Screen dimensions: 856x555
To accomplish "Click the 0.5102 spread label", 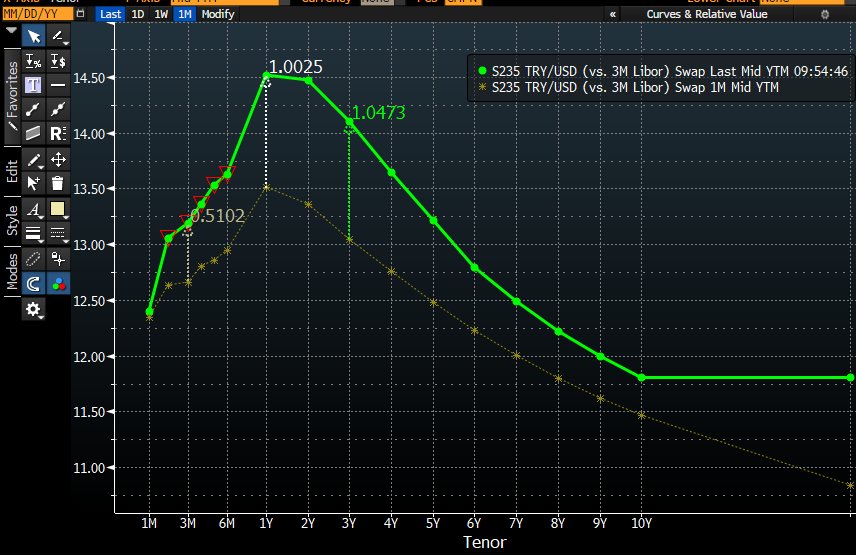I will (217, 216).
